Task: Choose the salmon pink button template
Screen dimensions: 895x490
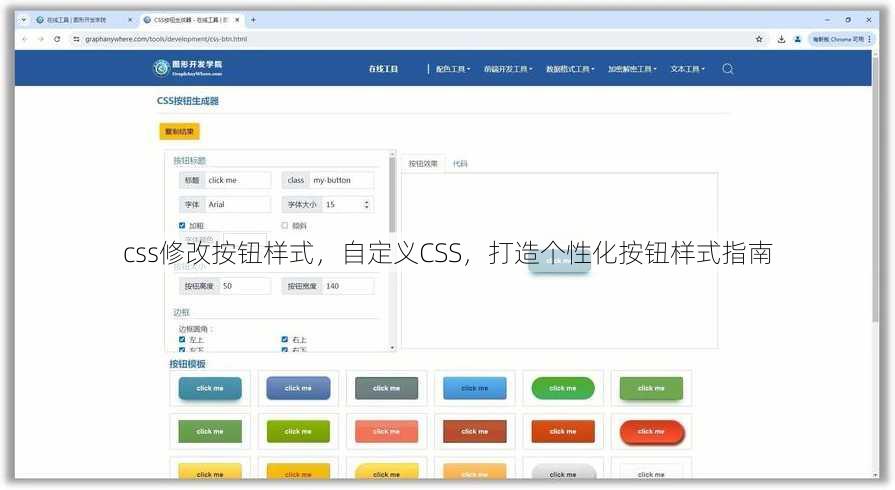Action: pos(386,432)
